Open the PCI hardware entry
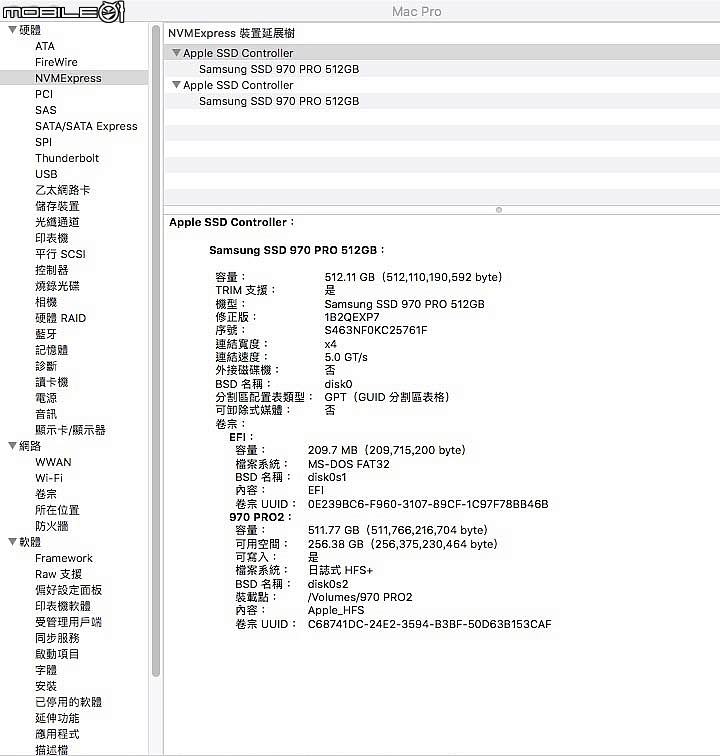 (x=44, y=94)
